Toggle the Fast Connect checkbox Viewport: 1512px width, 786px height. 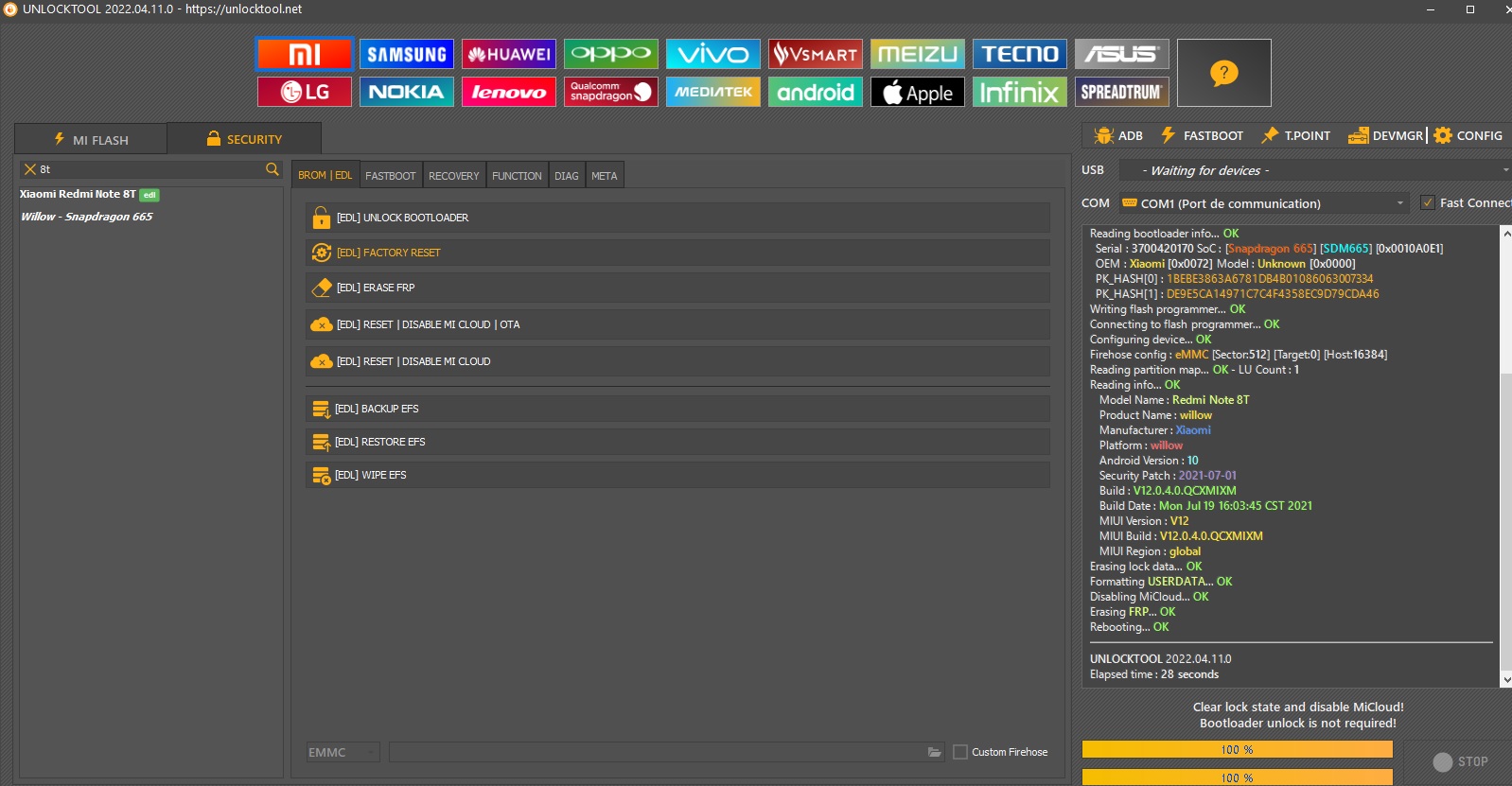click(x=1428, y=202)
